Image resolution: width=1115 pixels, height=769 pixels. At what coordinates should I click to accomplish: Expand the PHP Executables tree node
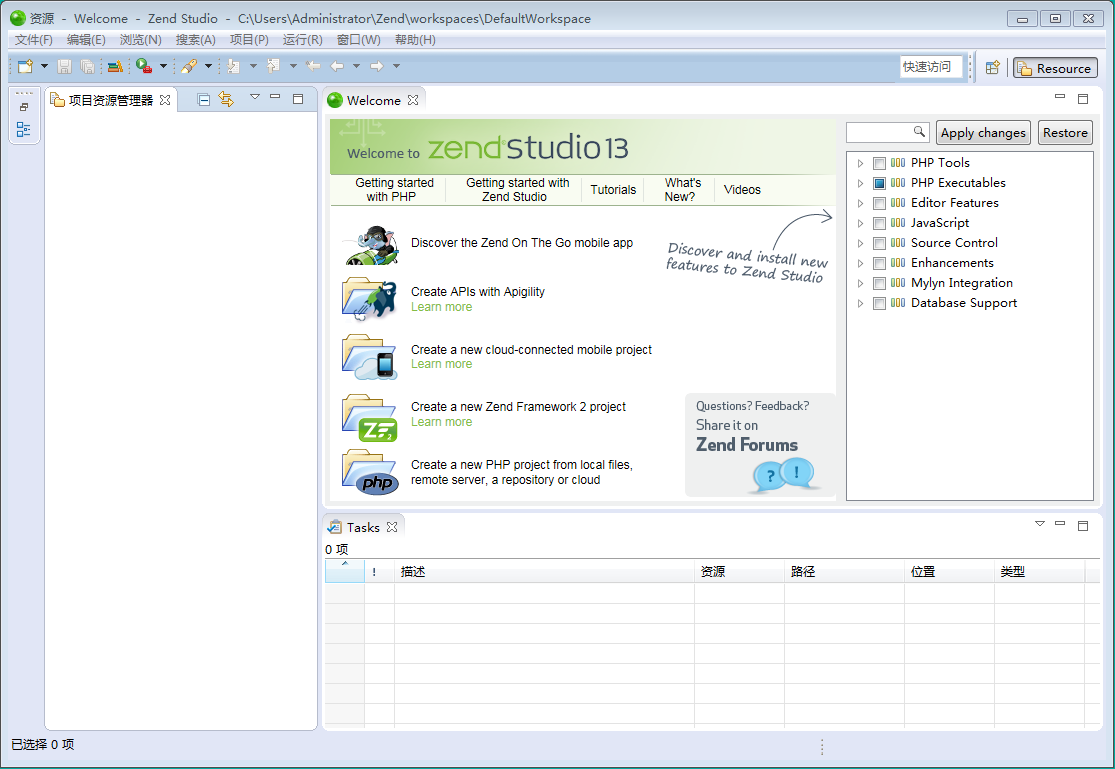coord(860,183)
